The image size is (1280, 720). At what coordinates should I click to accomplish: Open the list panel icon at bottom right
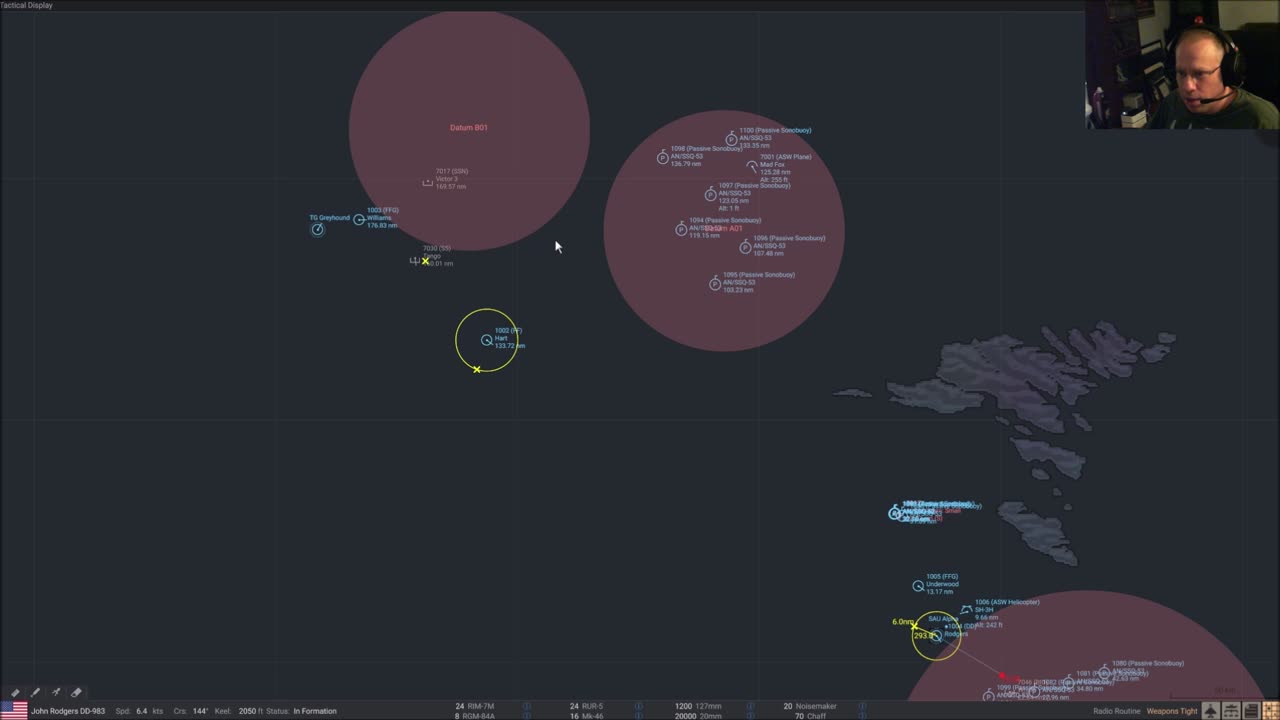click(x=1251, y=711)
